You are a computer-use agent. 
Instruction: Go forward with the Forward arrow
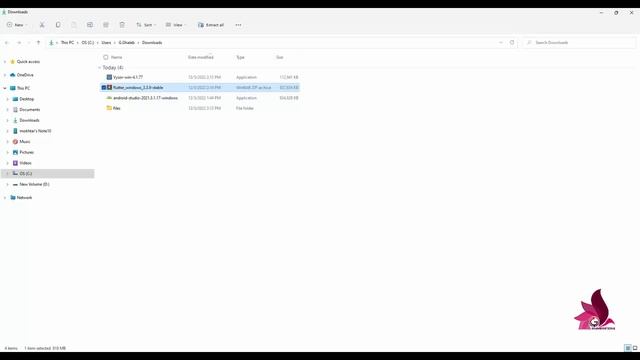18,42
